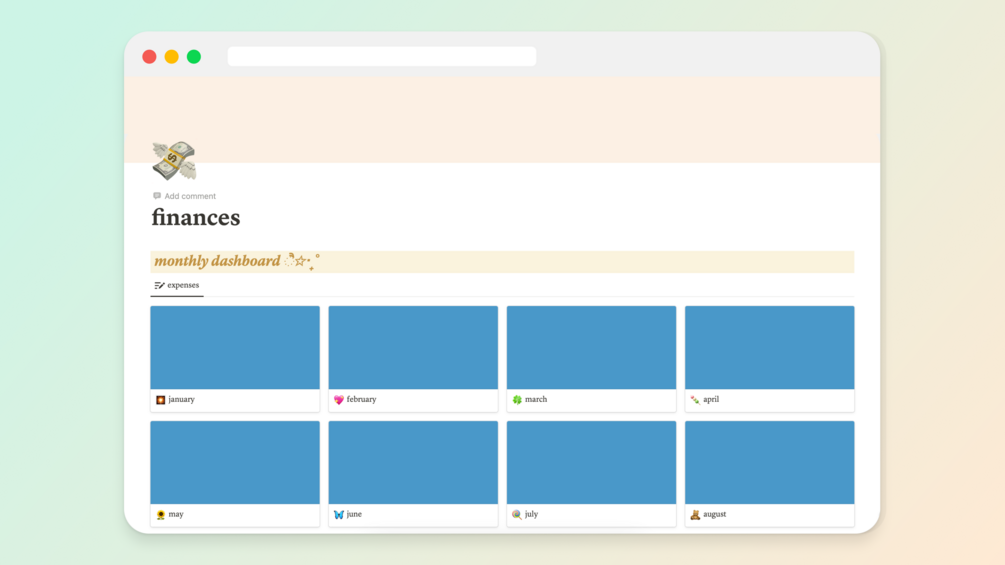This screenshot has height=565, width=1005.
Task: Click the august teddy bear emoji icon
Action: point(695,514)
